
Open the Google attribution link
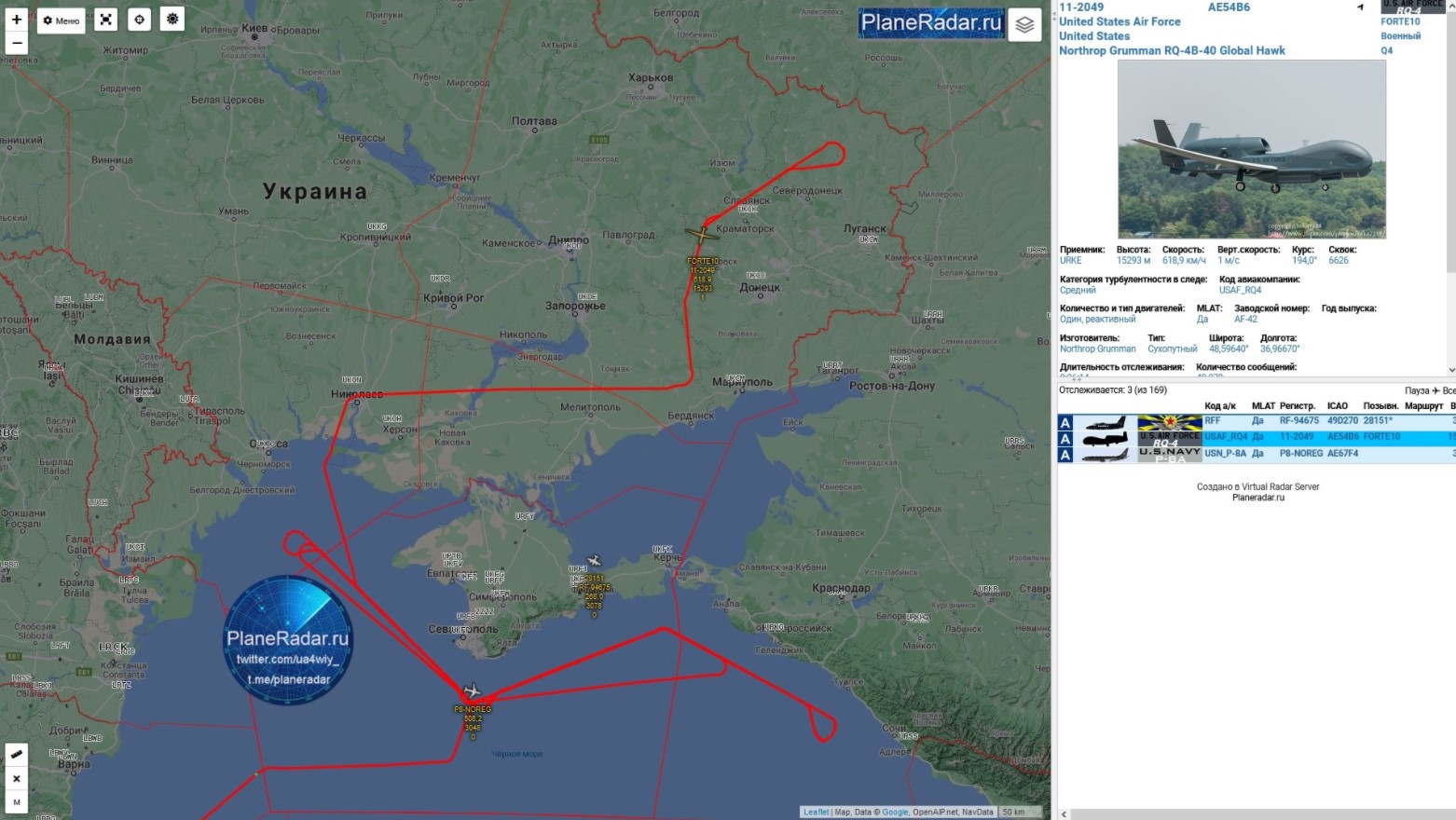point(895,813)
